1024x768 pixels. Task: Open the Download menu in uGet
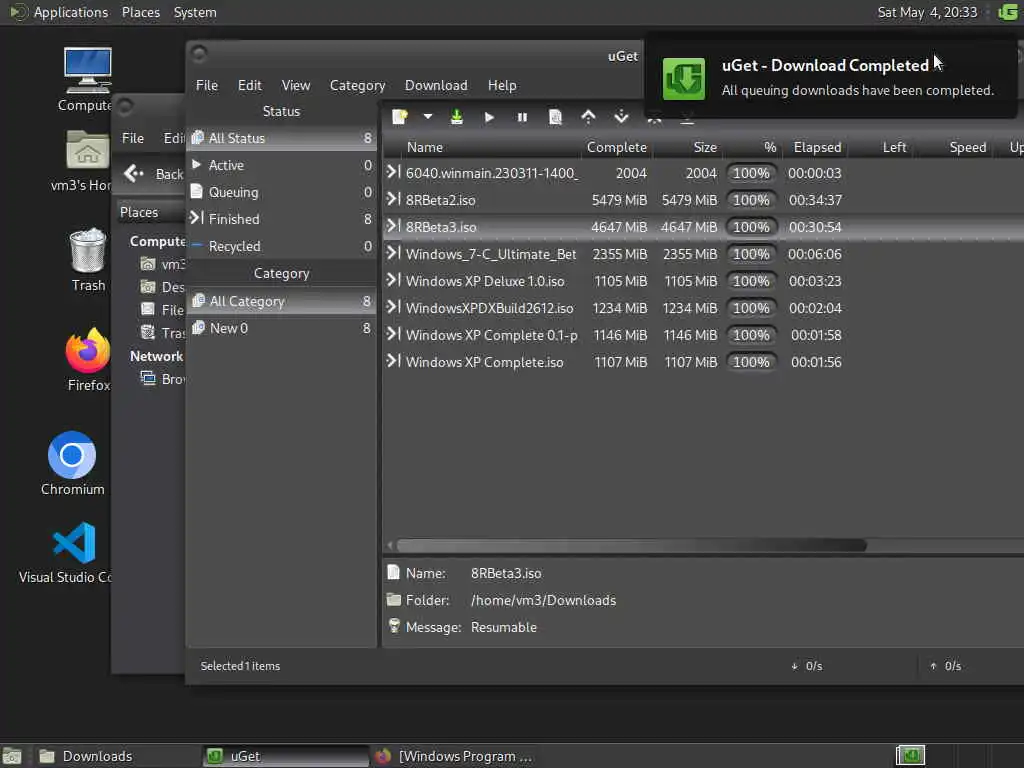pyautogui.click(x=436, y=86)
